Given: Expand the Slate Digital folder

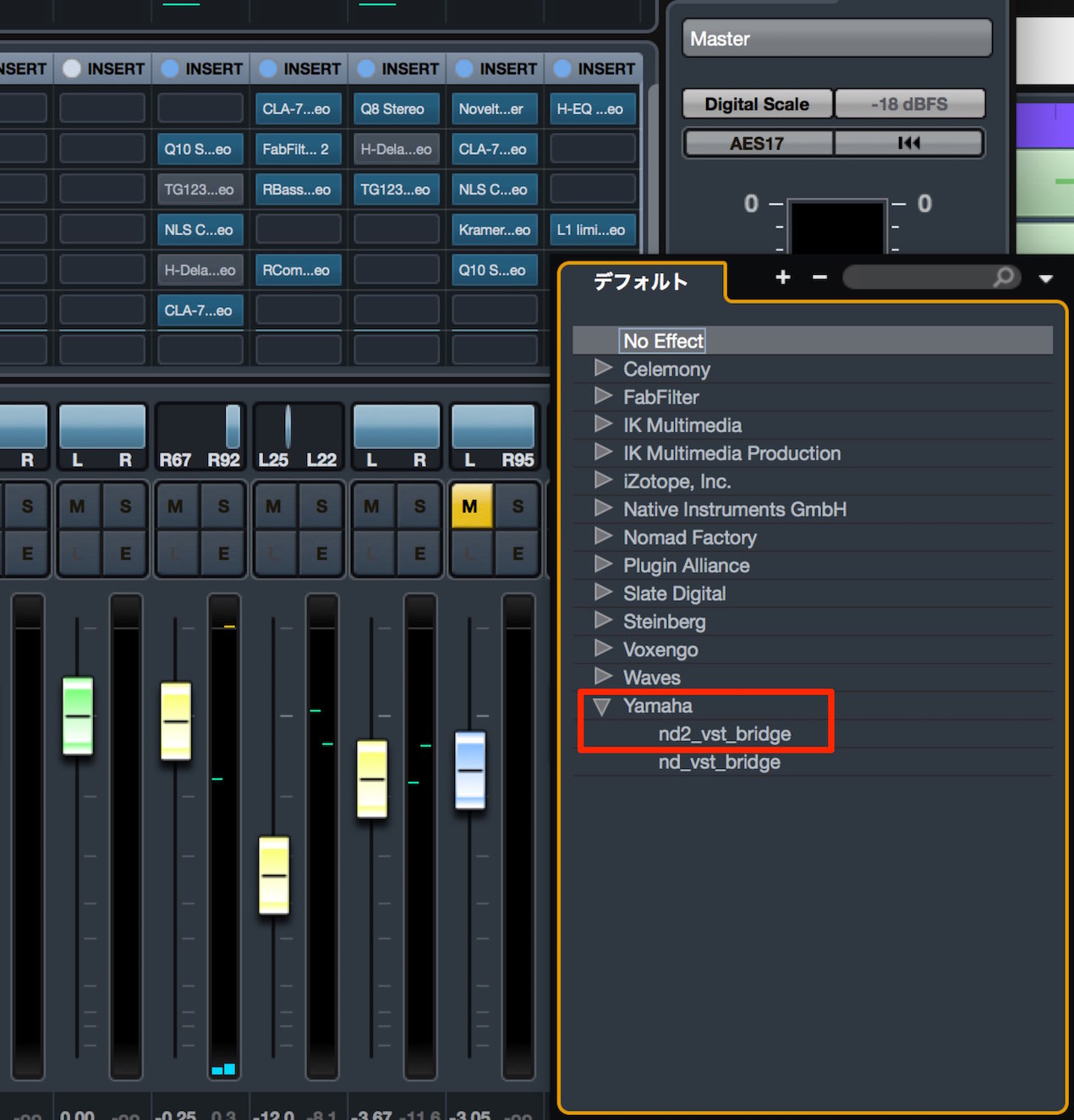Looking at the screenshot, I should click(603, 592).
